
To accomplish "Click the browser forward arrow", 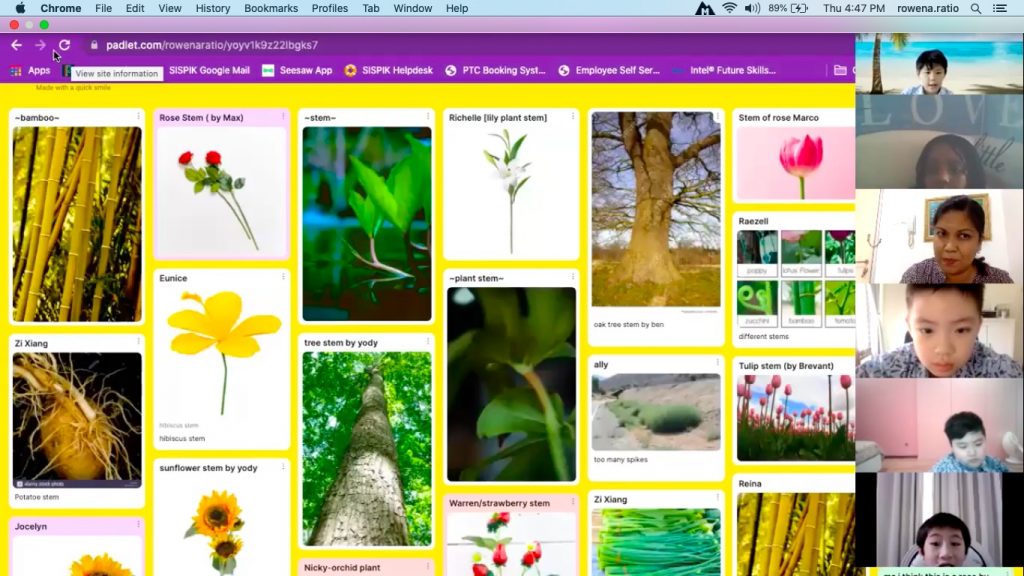I will 40,45.
